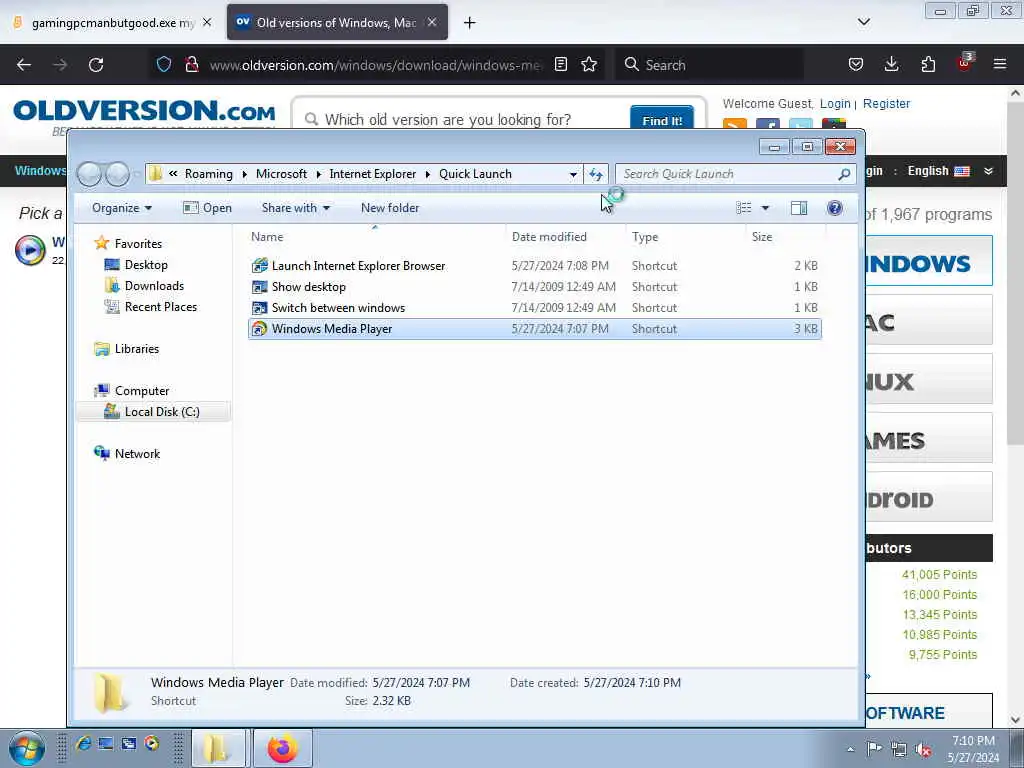Image resolution: width=1024 pixels, height=768 pixels.
Task: Open a new Firefox tab
Action: (470, 23)
